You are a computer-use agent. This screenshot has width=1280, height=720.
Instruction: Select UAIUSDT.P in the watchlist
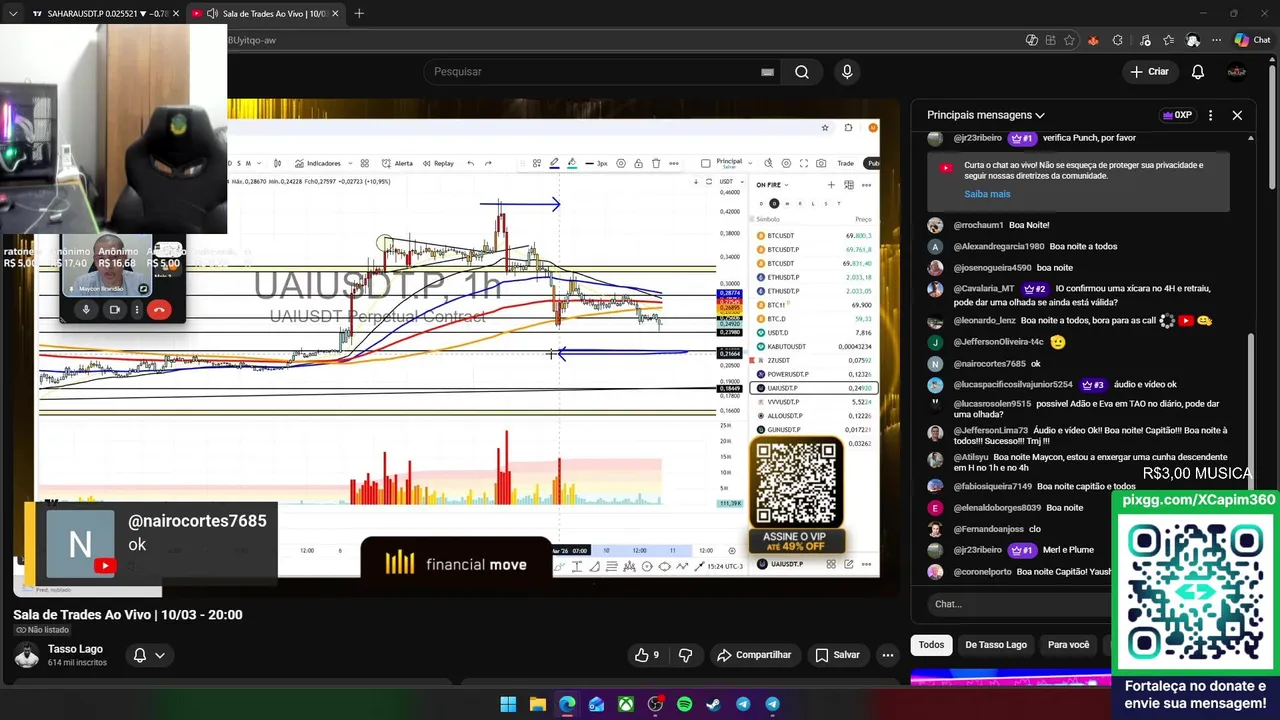point(815,388)
